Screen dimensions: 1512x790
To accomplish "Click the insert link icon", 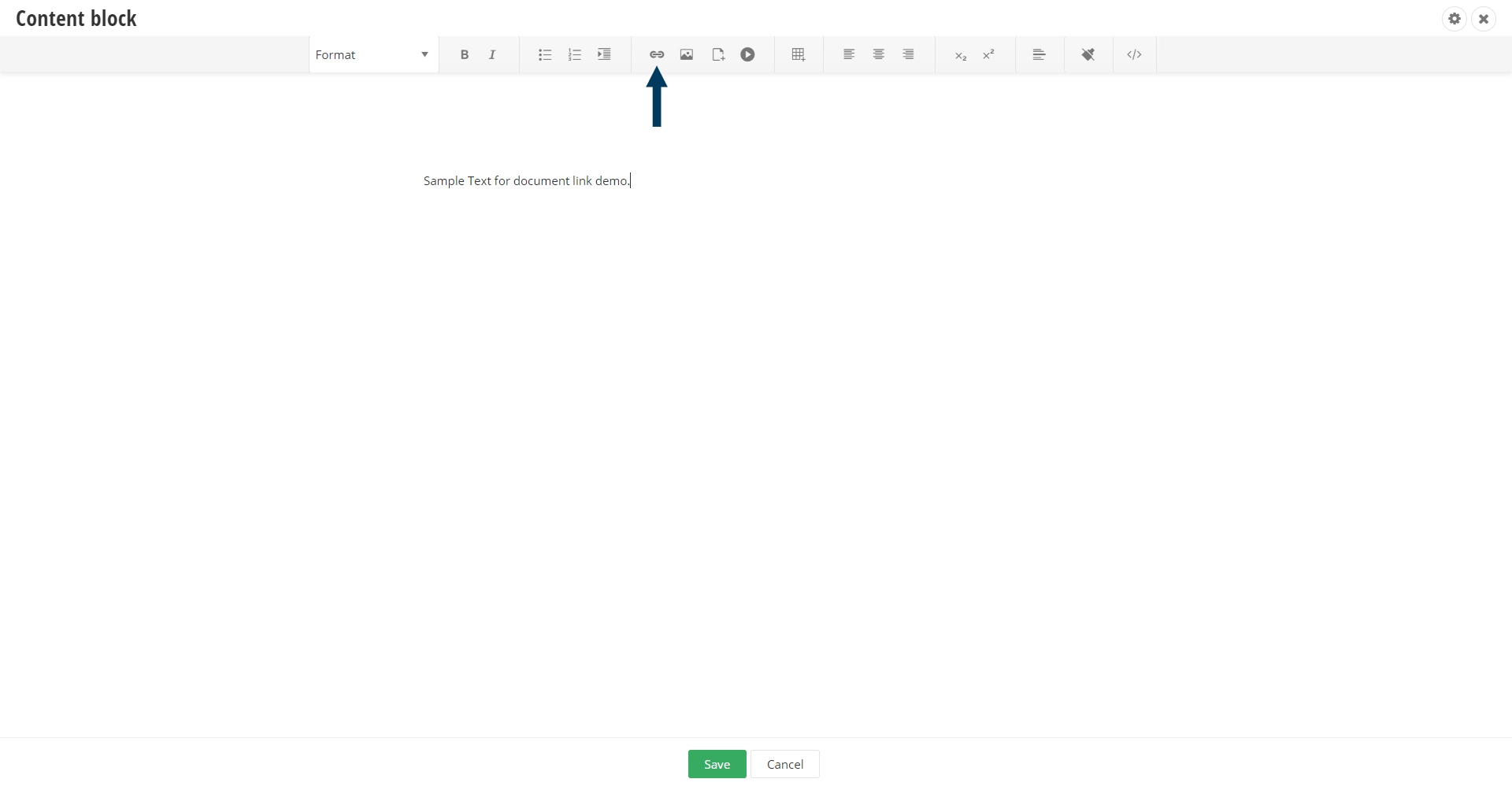I will coord(657,54).
